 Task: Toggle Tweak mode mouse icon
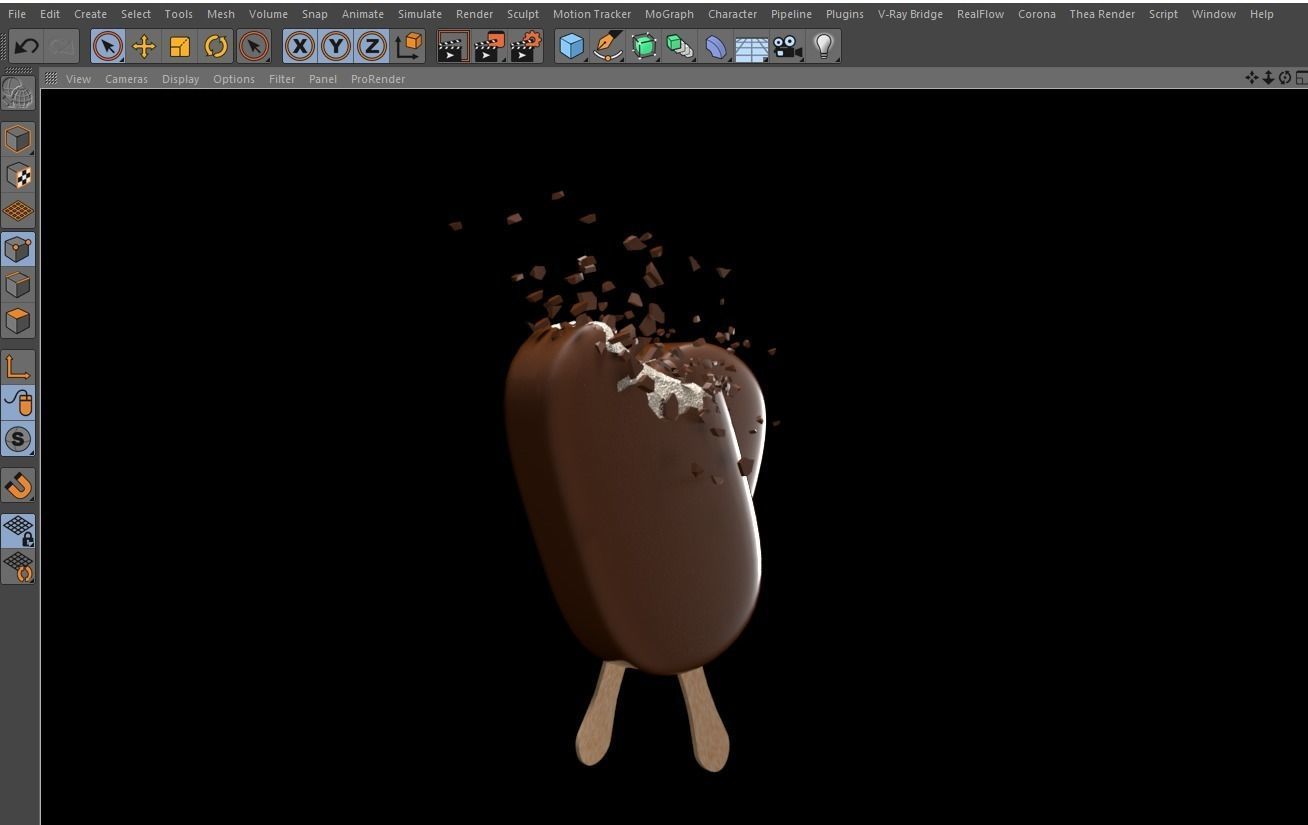(18, 403)
